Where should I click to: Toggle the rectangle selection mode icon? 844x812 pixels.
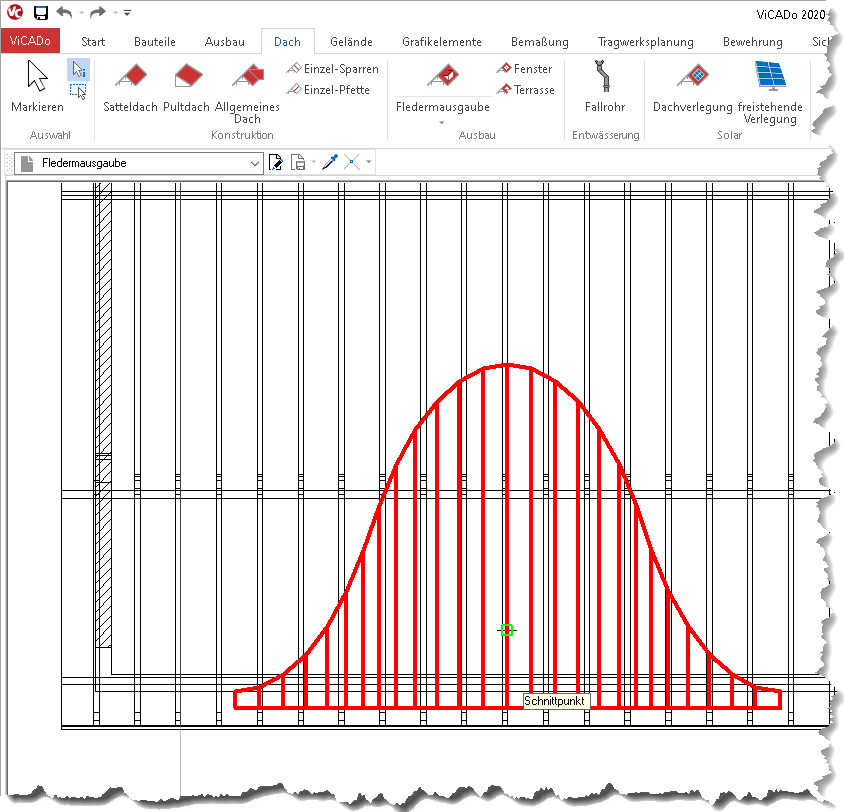(x=79, y=91)
